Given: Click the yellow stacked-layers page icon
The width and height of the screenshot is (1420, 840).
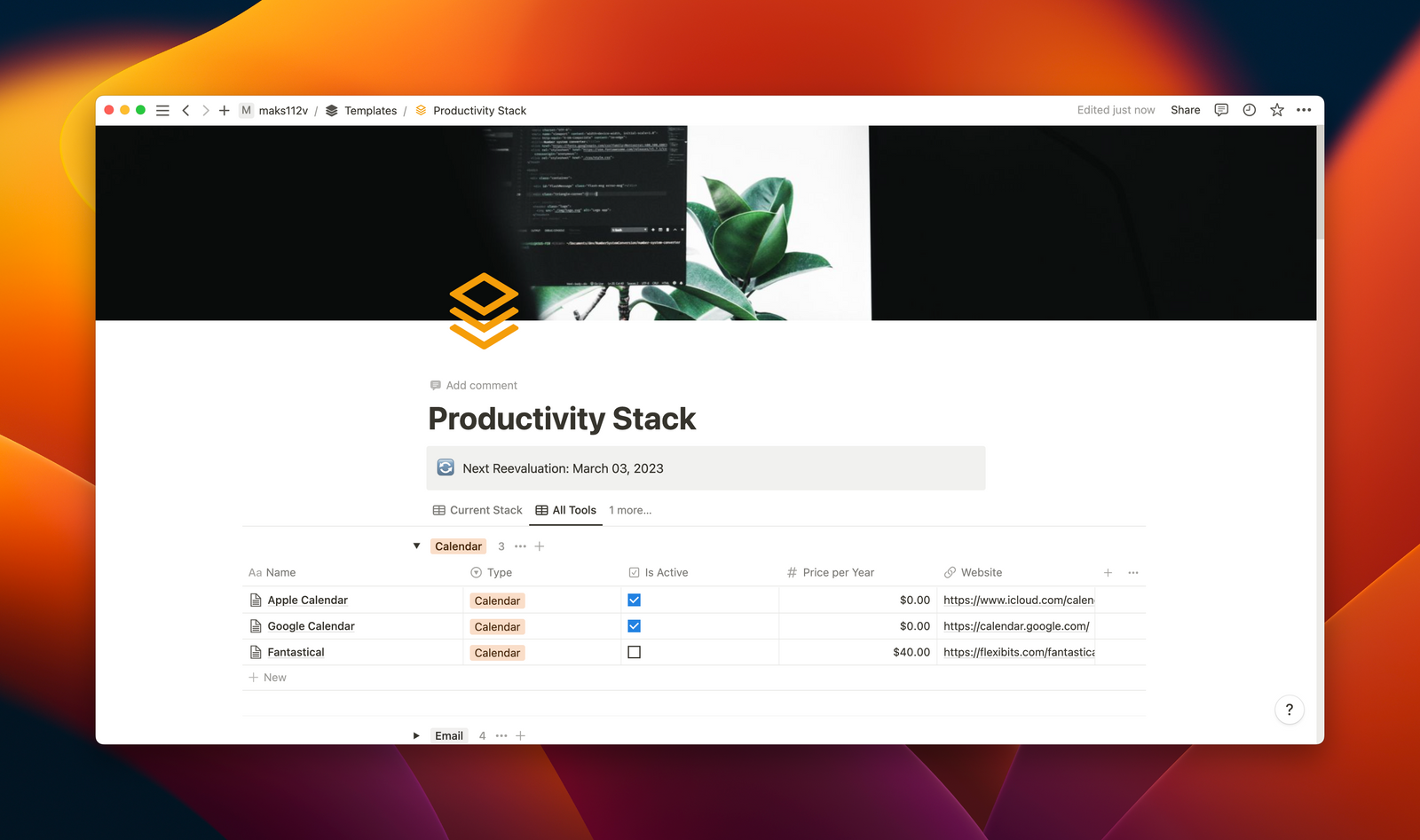Looking at the screenshot, I should pyautogui.click(x=484, y=310).
